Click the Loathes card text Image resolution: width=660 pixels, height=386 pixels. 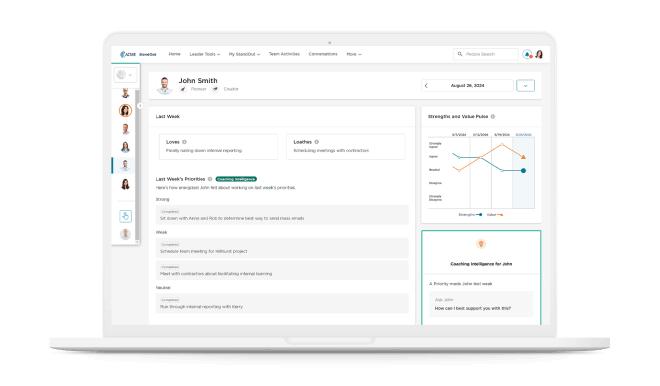pos(331,151)
